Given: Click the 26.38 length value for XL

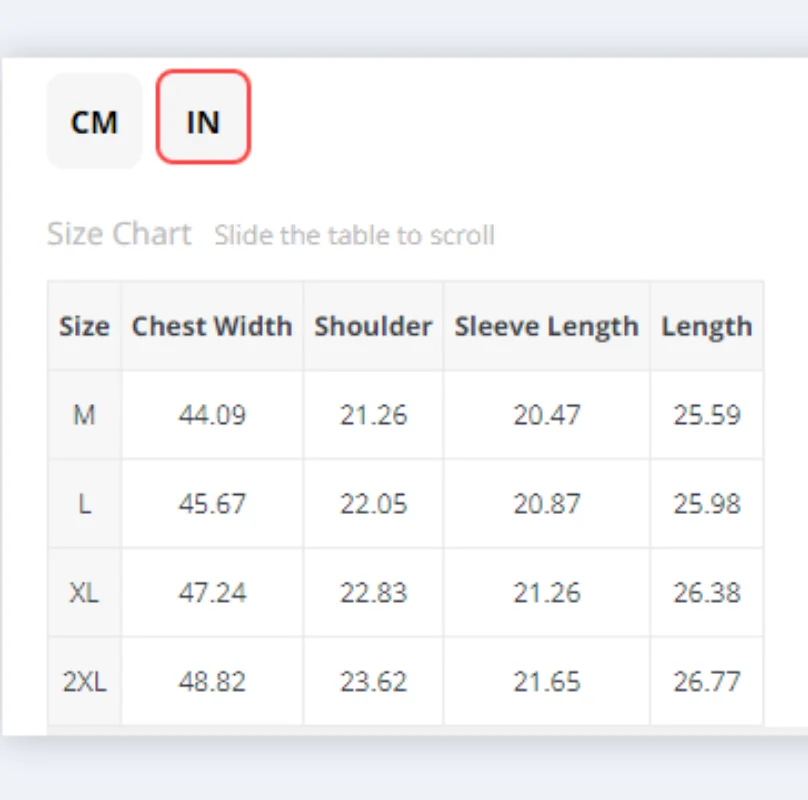Looking at the screenshot, I should pos(706,592).
